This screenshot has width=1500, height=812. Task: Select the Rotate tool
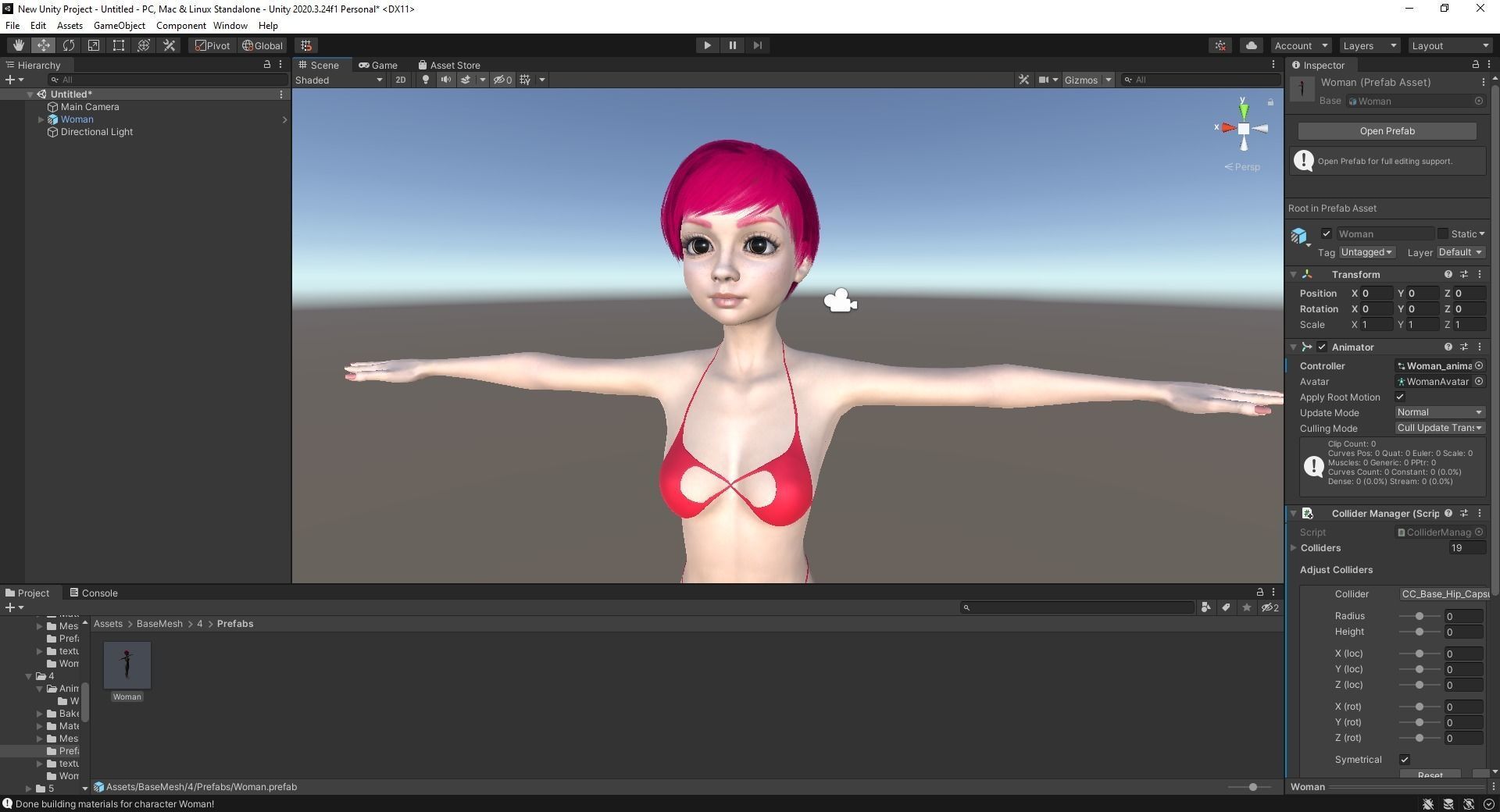click(69, 45)
